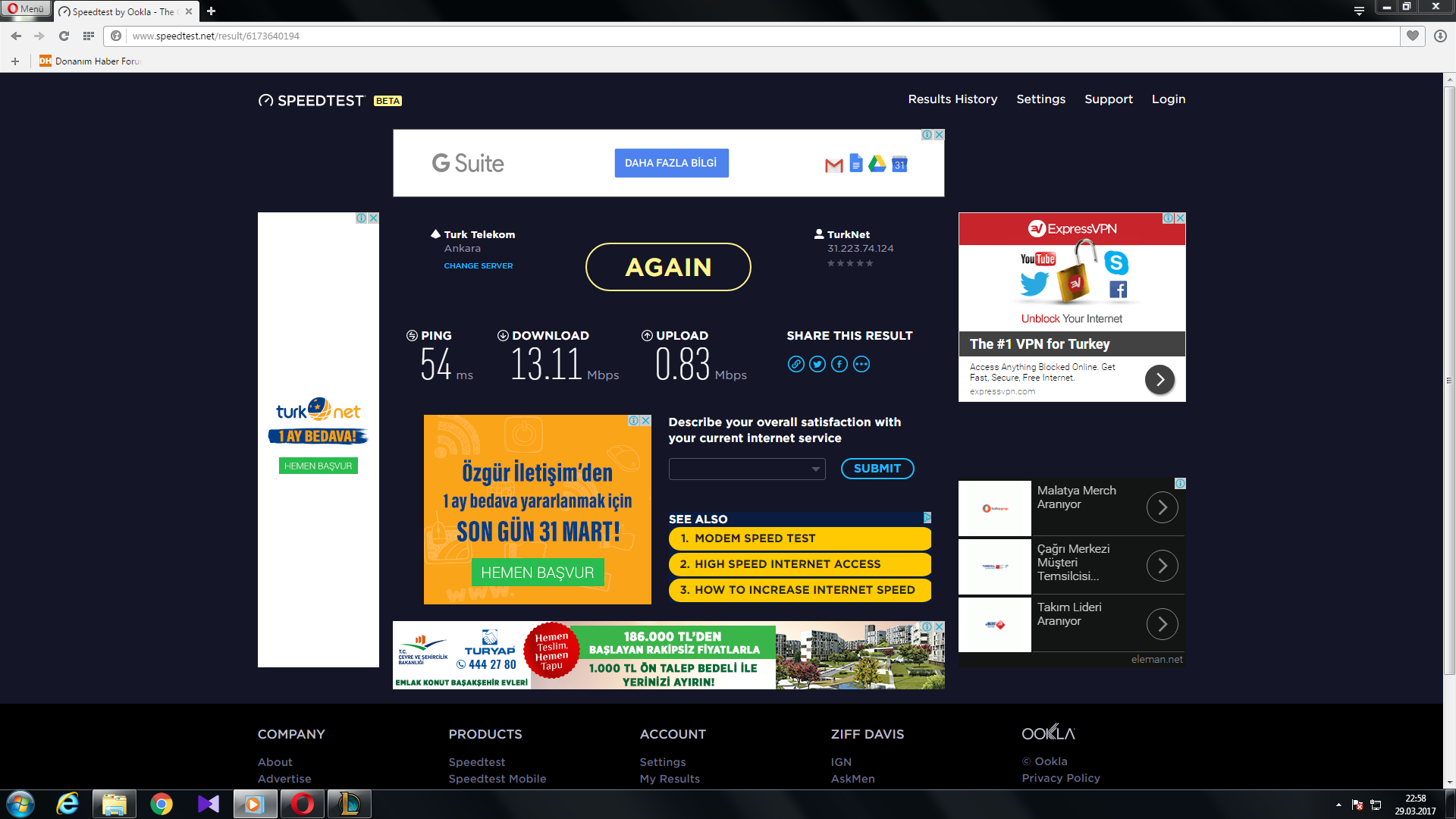Viewport: 1456px width, 819px height.
Task: Open Results History page
Action: pos(952,99)
